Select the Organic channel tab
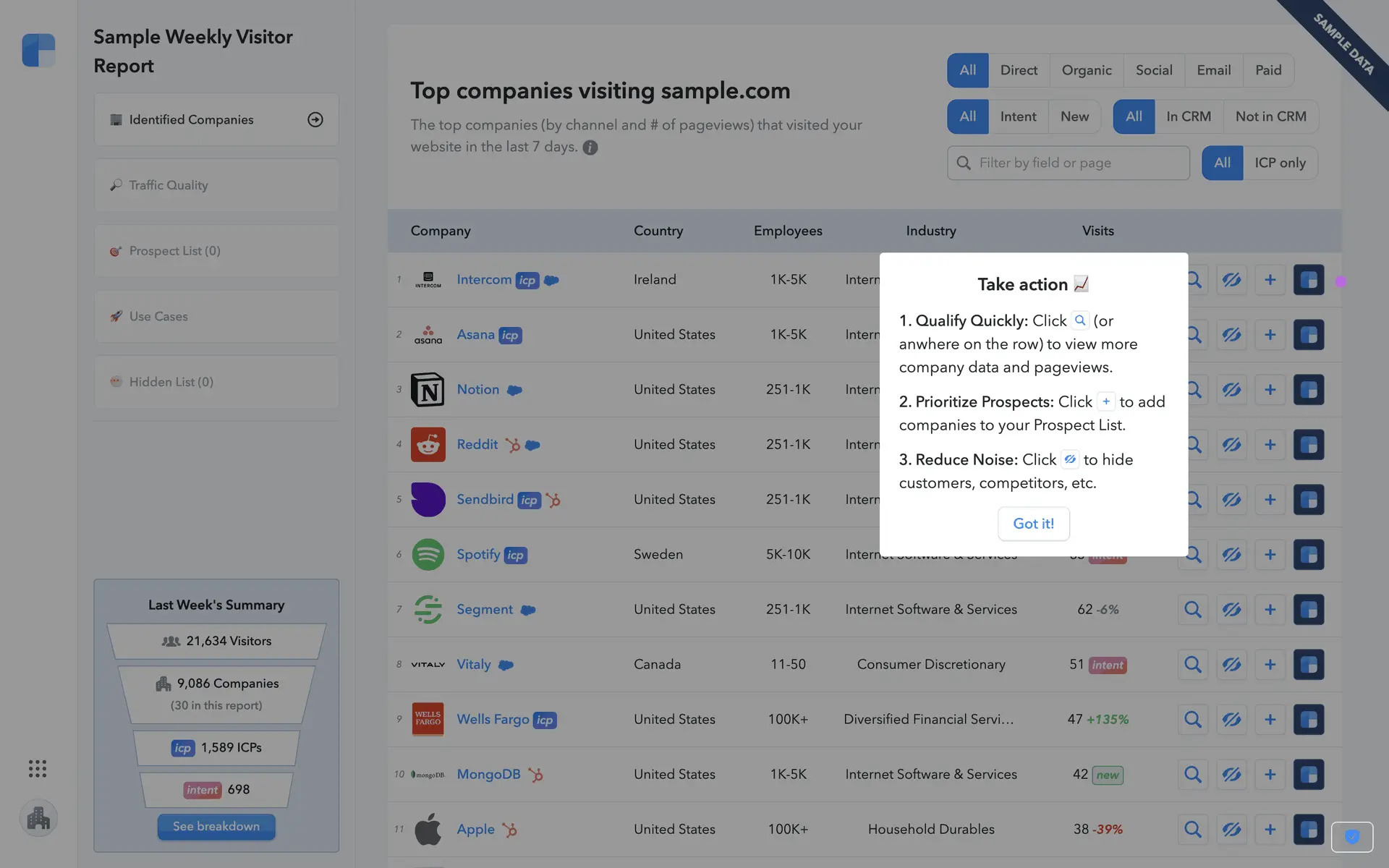The width and height of the screenshot is (1389, 868). click(1086, 70)
